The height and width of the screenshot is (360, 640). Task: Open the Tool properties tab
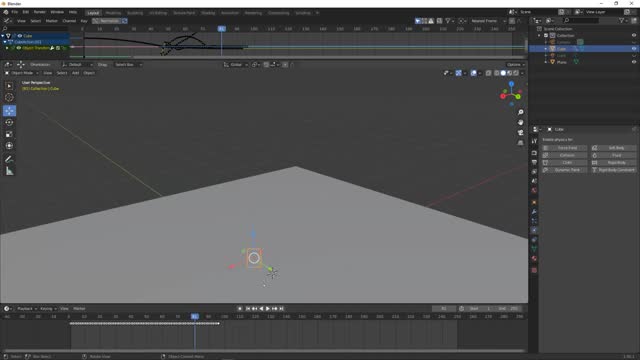pos(534,141)
